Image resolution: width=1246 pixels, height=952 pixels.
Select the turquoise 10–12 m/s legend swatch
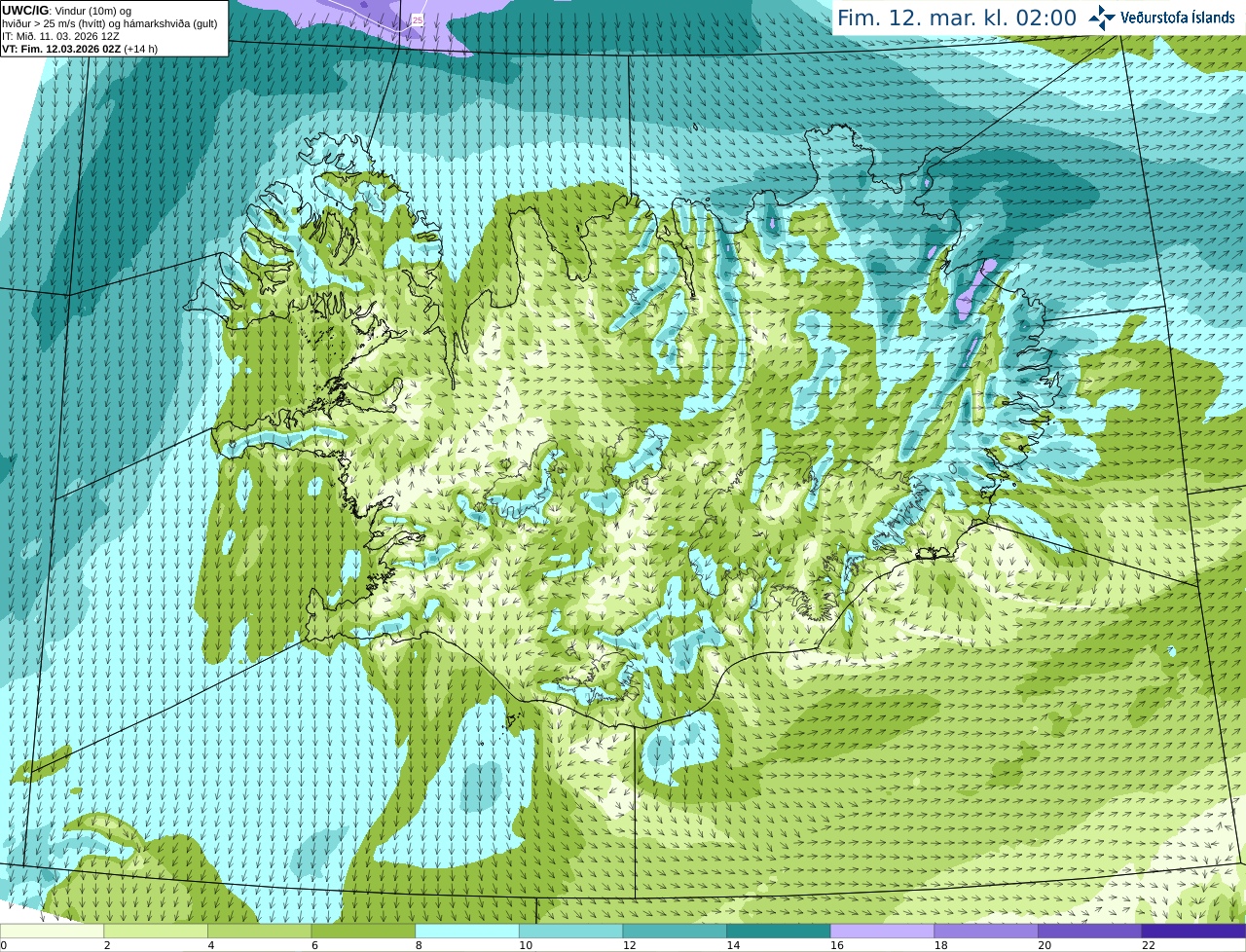click(x=571, y=931)
